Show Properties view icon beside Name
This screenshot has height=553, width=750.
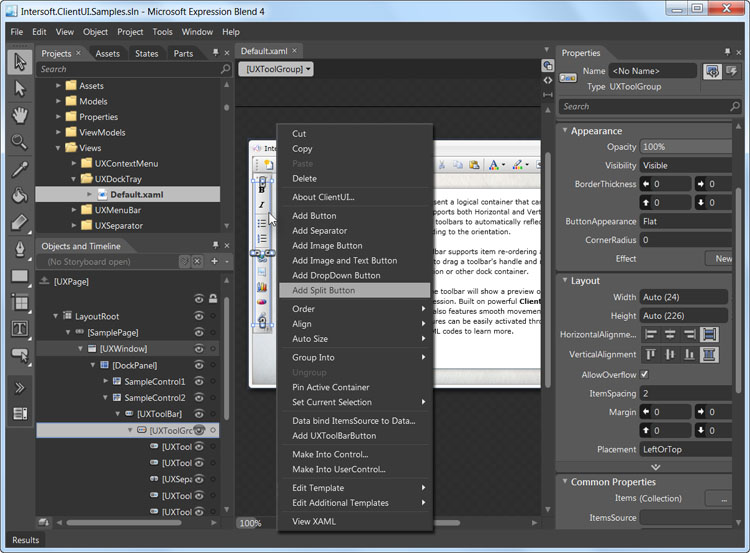point(712,72)
